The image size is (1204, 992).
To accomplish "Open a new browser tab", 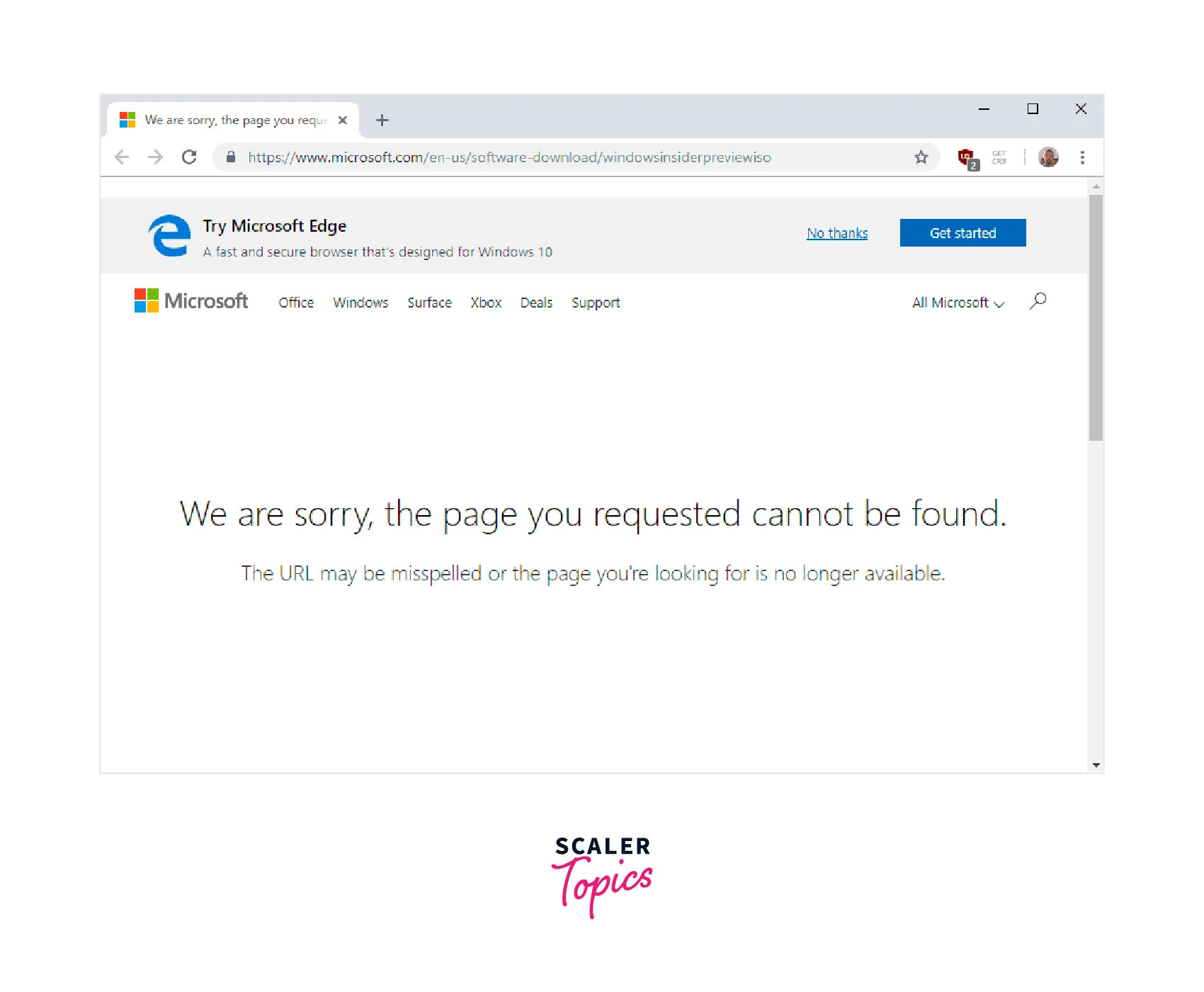I will click(382, 120).
